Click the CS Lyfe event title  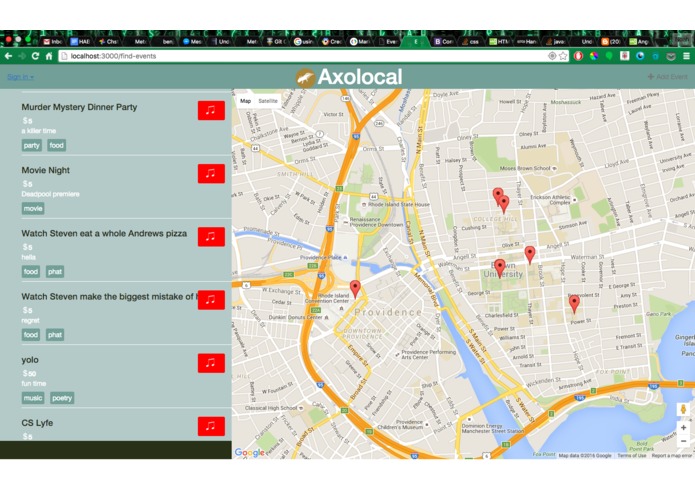pos(37,423)
